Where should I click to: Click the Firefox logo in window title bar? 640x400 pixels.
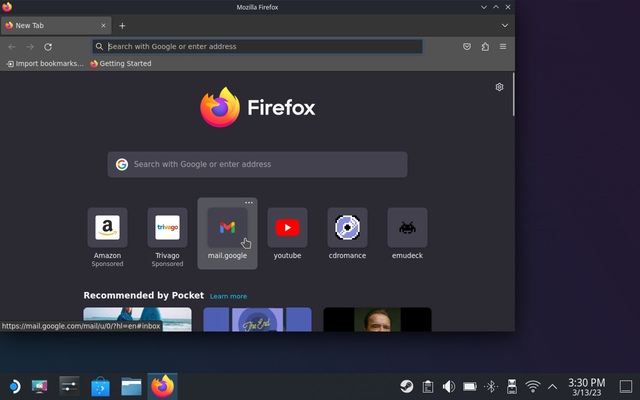pyautogui.click(x=7, y=7)
